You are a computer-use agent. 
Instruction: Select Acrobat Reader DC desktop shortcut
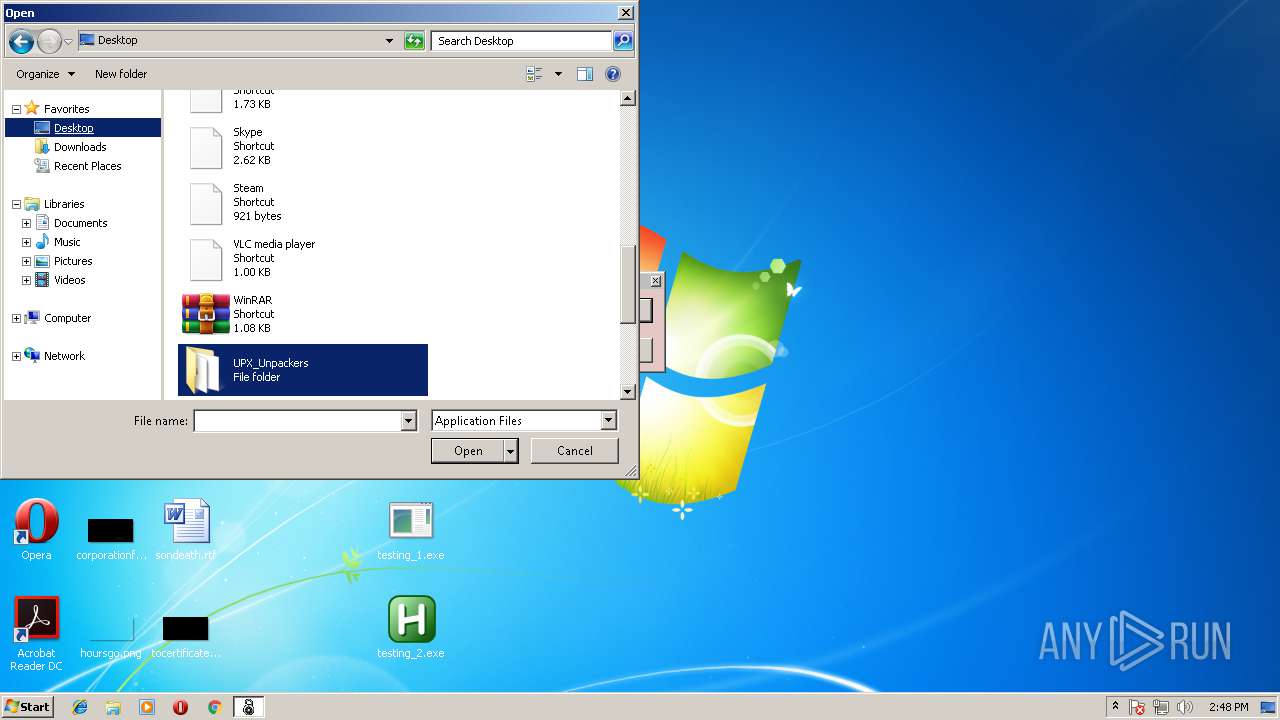point(36,634)
